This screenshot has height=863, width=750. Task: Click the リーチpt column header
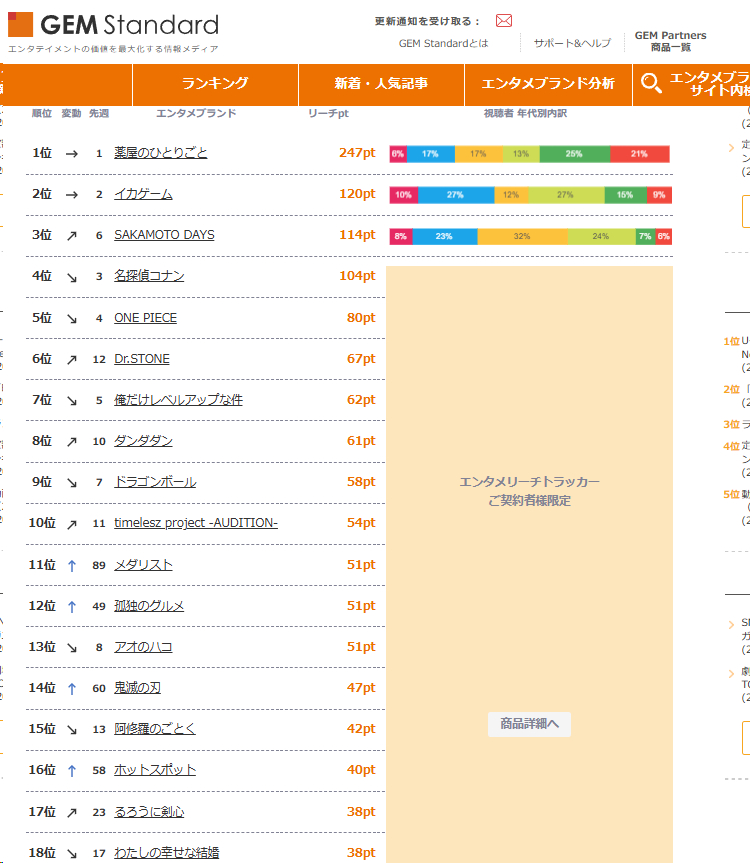pos(328,113)
